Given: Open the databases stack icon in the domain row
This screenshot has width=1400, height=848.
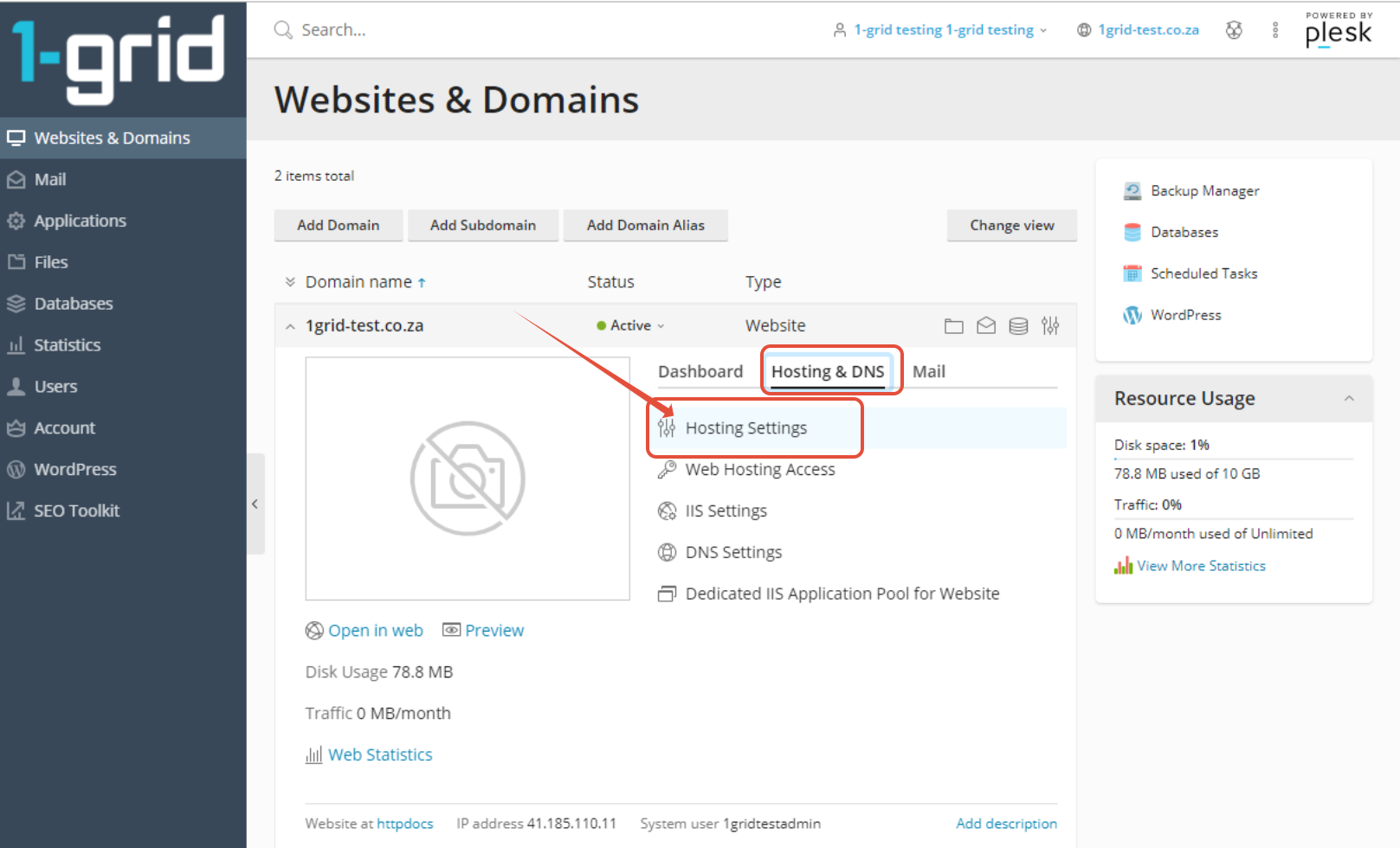Looking at the screenshot, I should click(1018, 326).
